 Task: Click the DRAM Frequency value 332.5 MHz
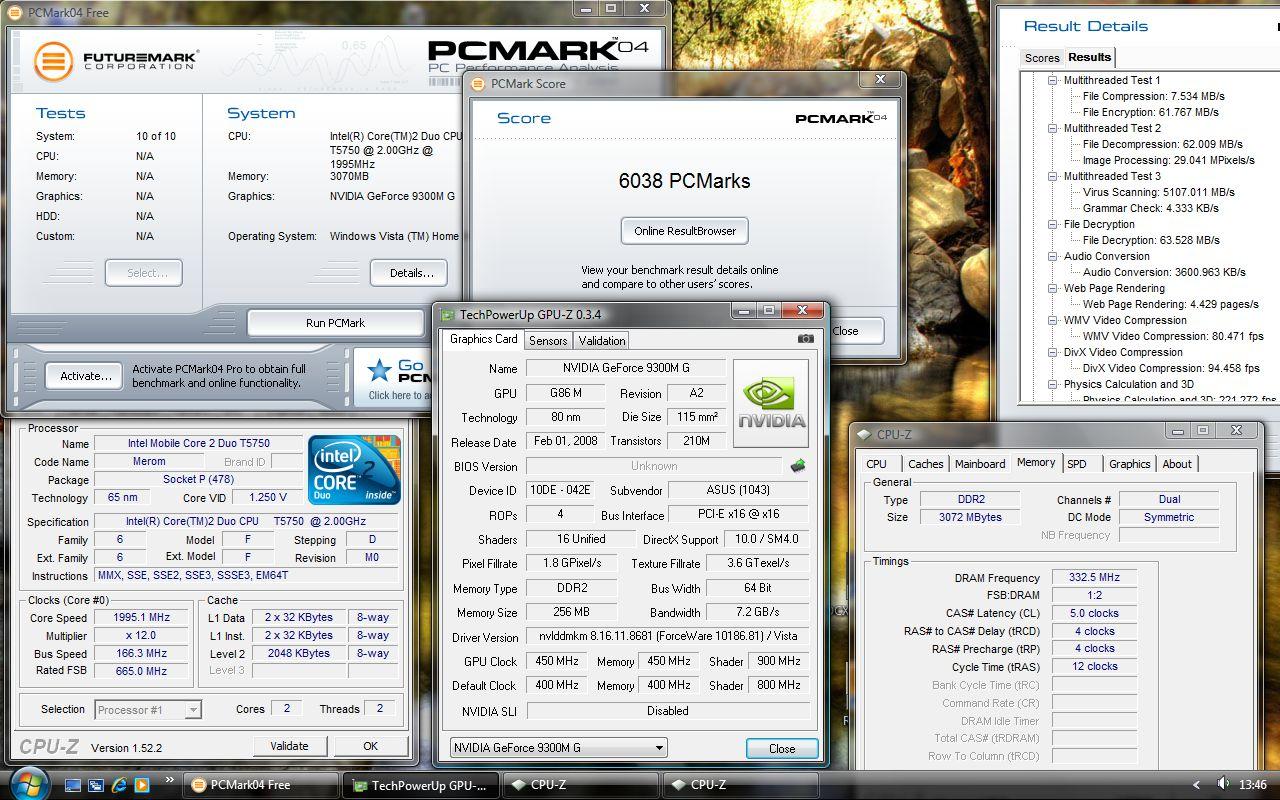1094,577
